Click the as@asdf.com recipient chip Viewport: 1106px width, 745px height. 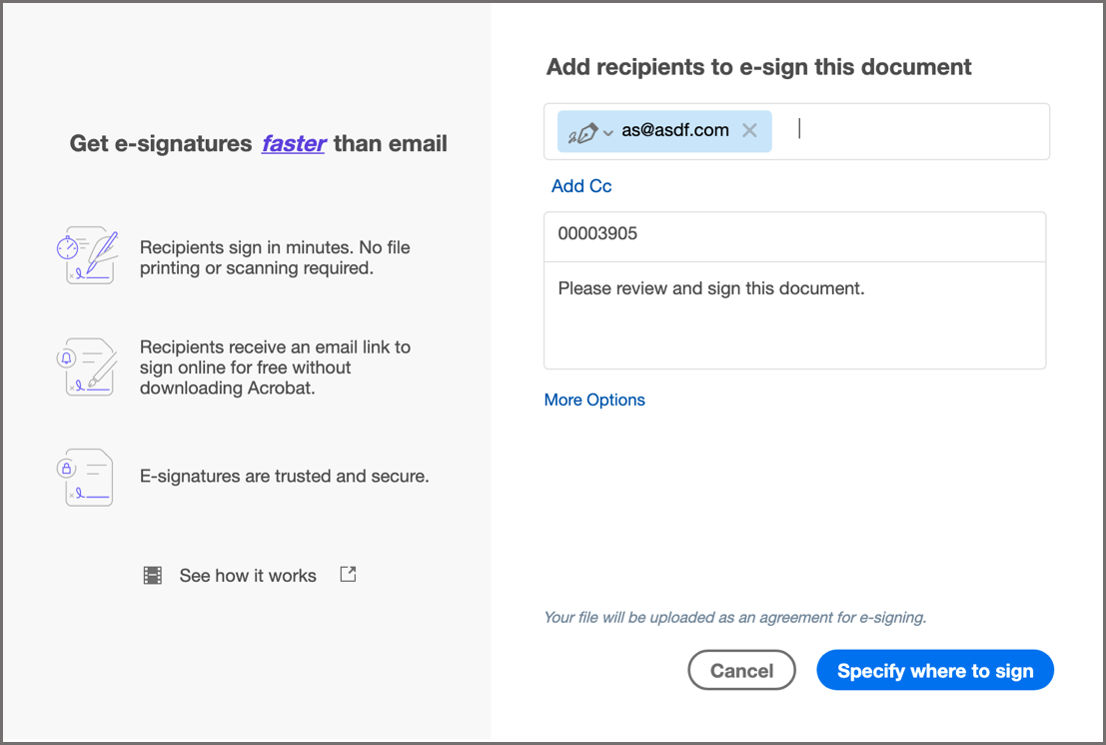click(x=675, y=131)
